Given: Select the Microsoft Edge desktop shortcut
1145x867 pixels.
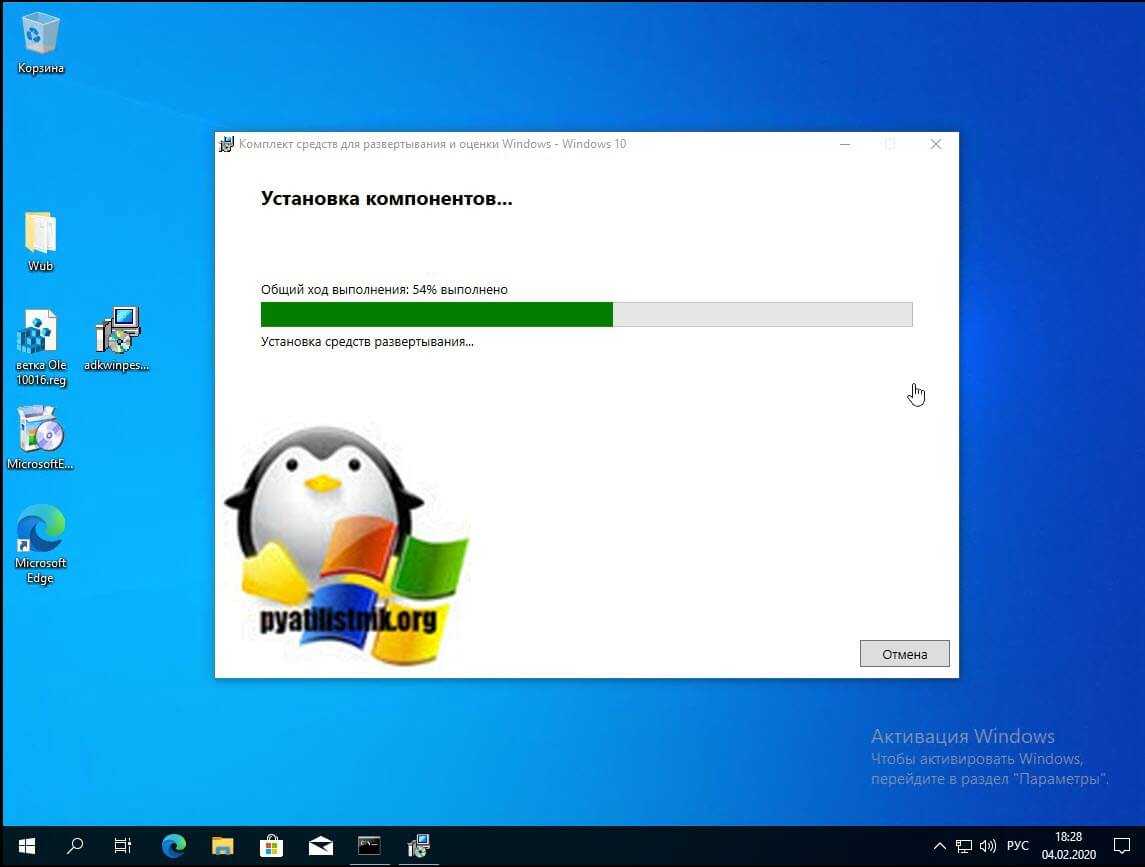Looking at the screenshot, I should tap(40, 544).
